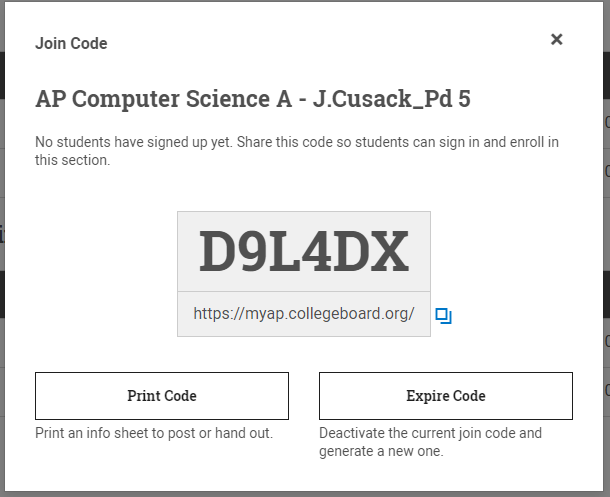This screenshot has width=610, height=497.
Task: Click the 'Deactivate the current join code' description
Action: (431, 442)
